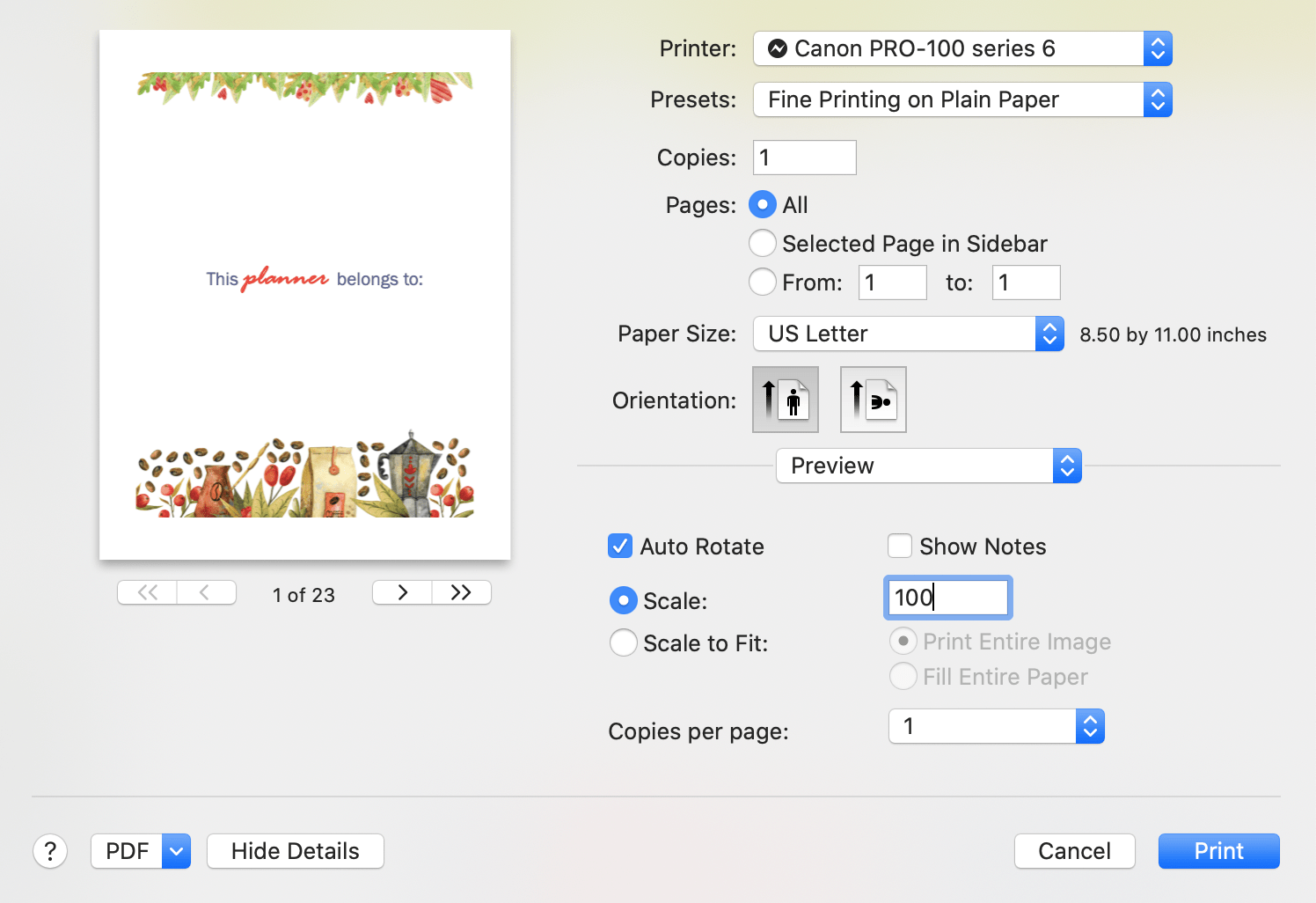Uncheck the Auto Rotate checkbox
Screen dimensions: 1316x903
click(620, 546)
